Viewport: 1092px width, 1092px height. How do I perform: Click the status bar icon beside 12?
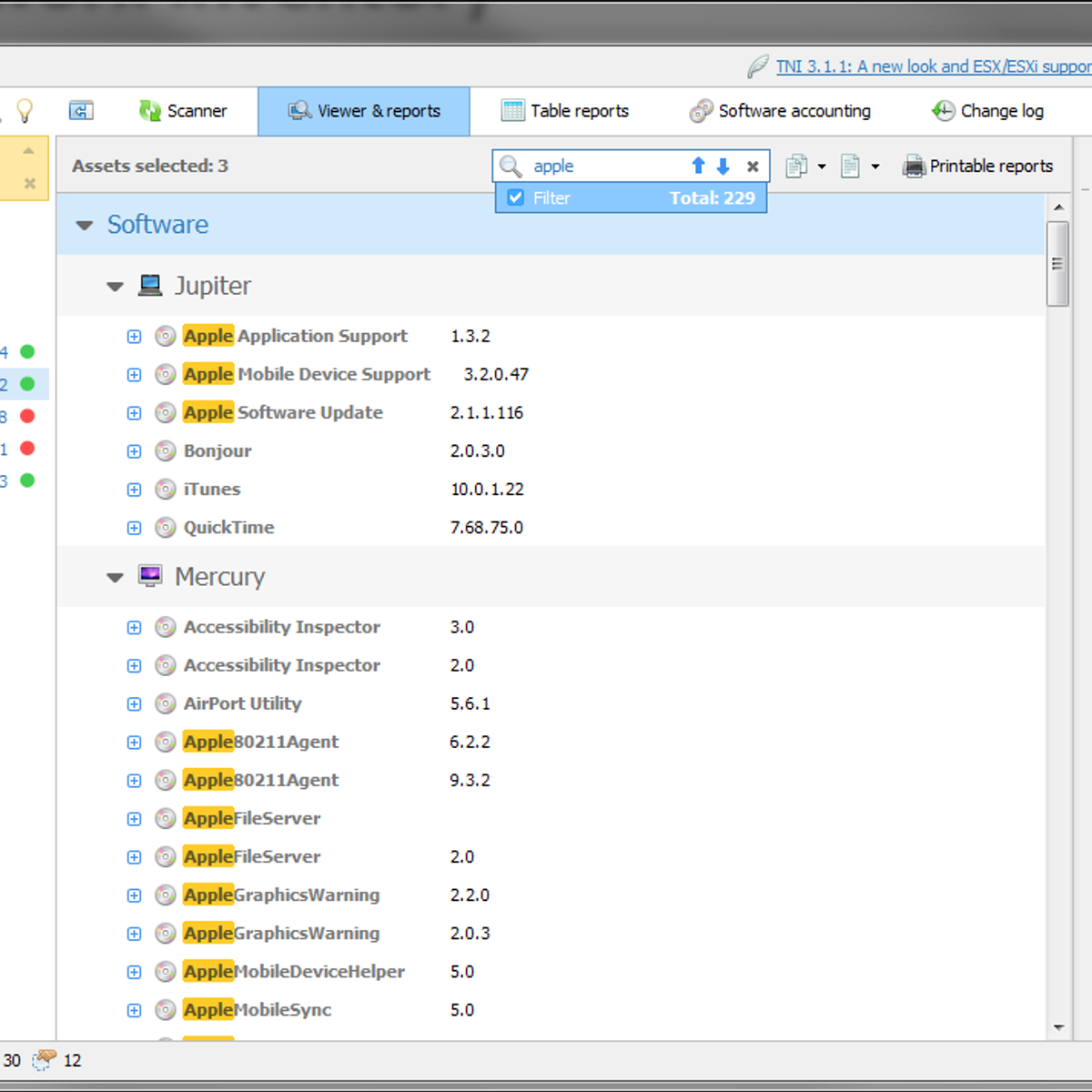[x=44, y=1060]
